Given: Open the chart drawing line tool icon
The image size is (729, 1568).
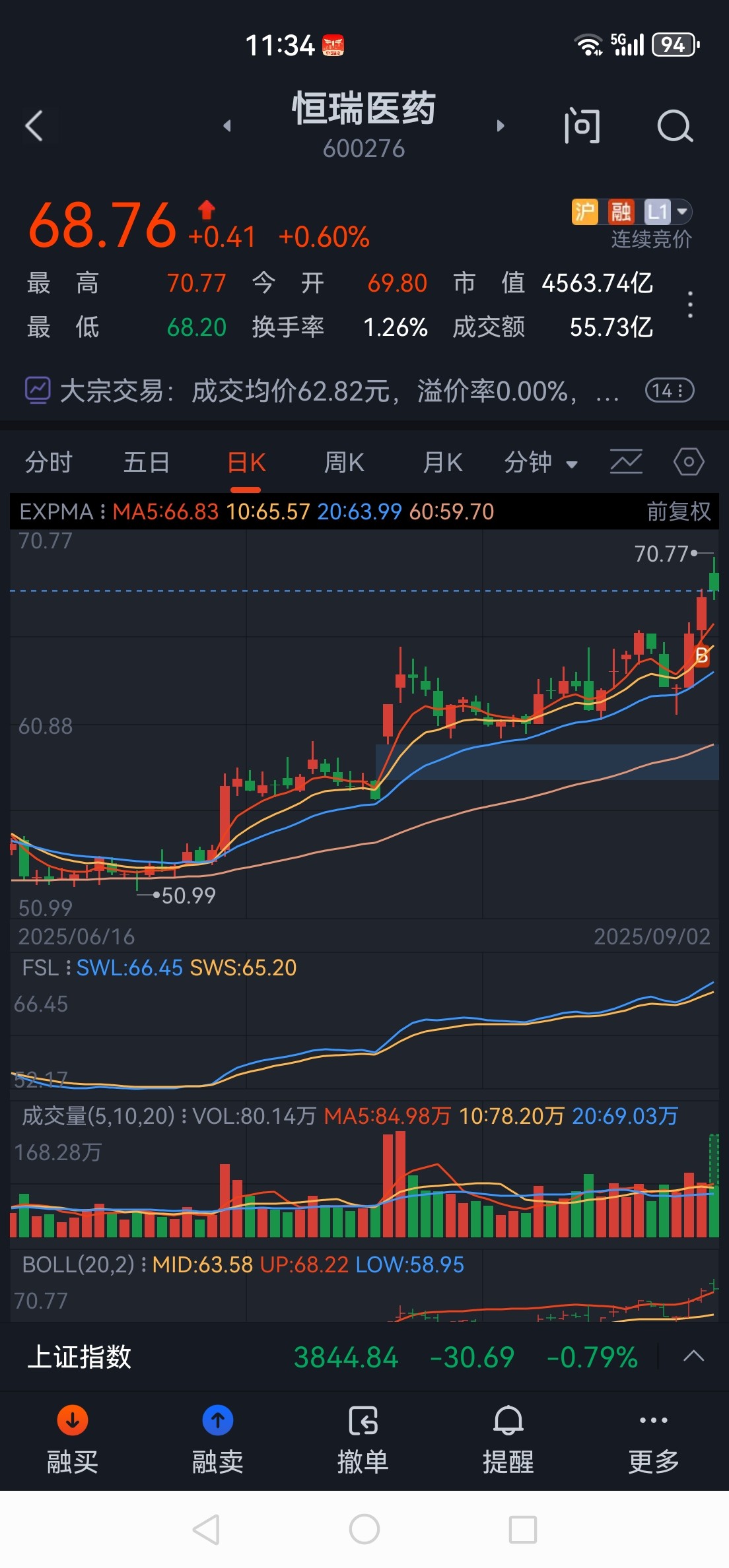Looking at the screenshot, I should click(626, 462).
